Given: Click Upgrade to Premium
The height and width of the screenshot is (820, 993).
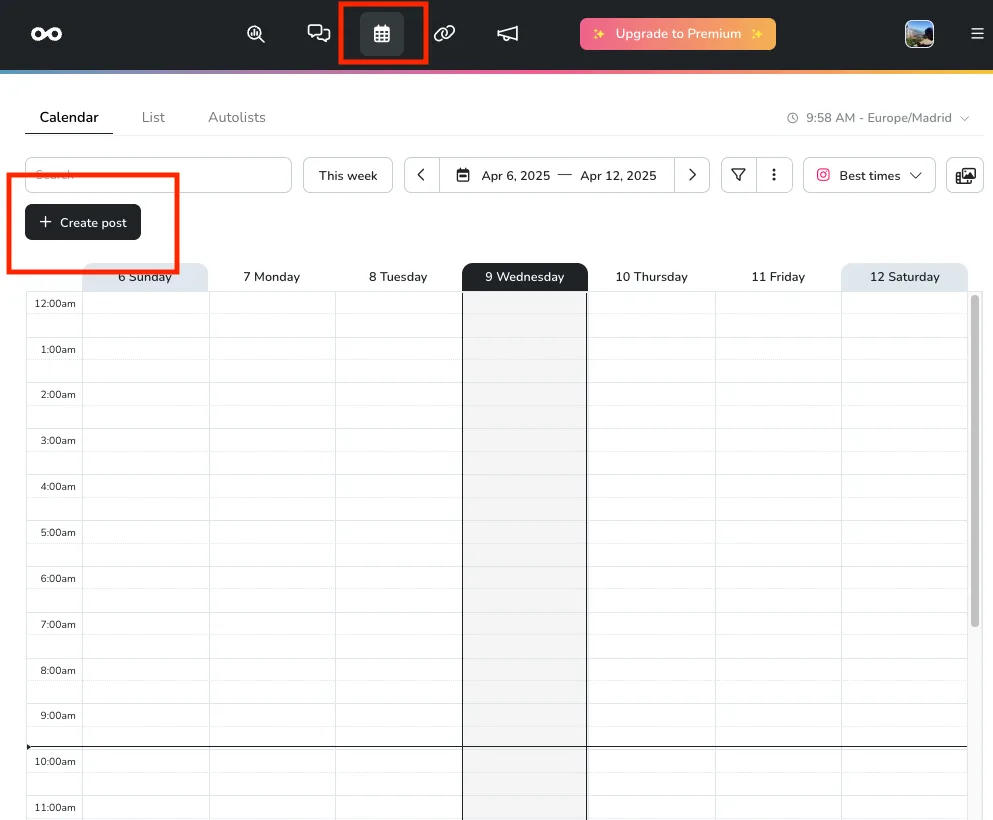Looking at the screenshot, I should 677,33.
